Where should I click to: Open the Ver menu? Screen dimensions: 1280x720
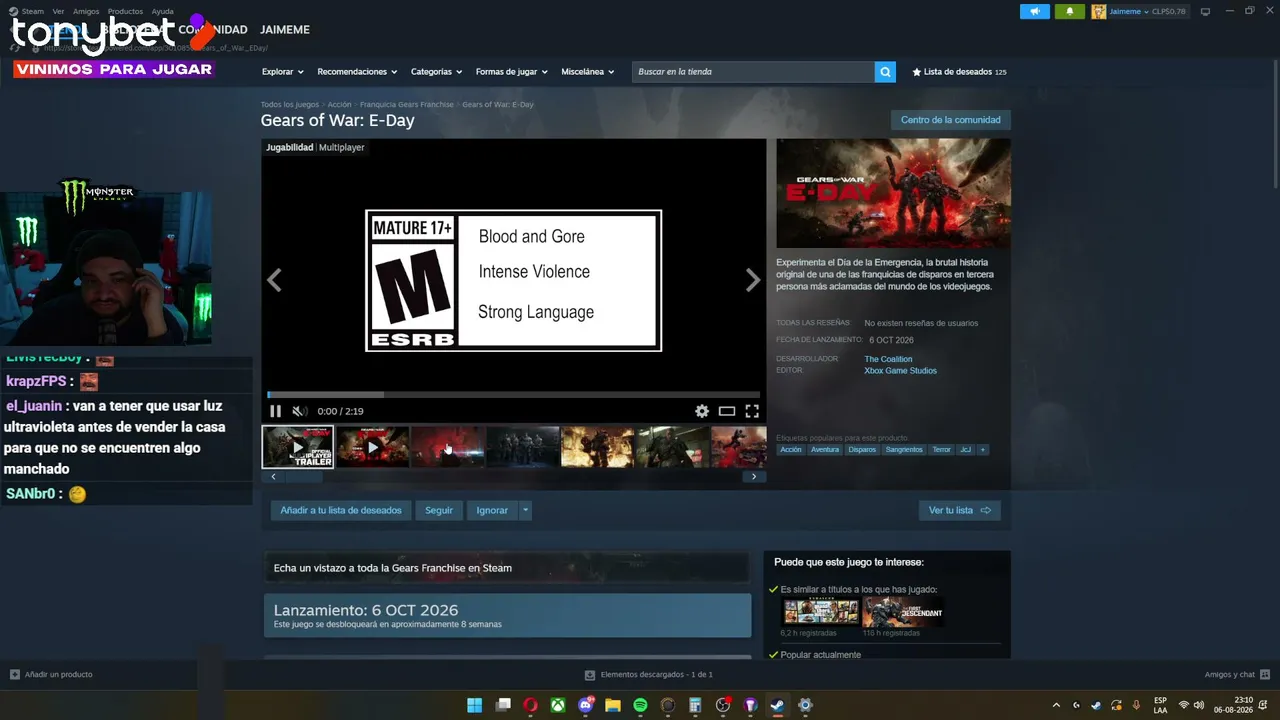(58, 11)
